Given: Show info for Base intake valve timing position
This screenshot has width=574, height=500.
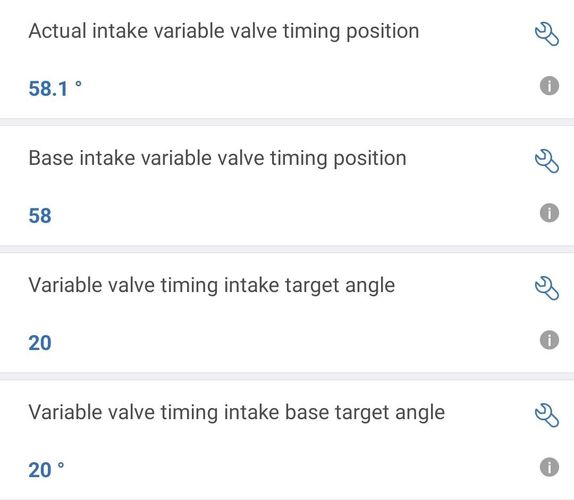Looking at the screenshot, I should (549, 213).
